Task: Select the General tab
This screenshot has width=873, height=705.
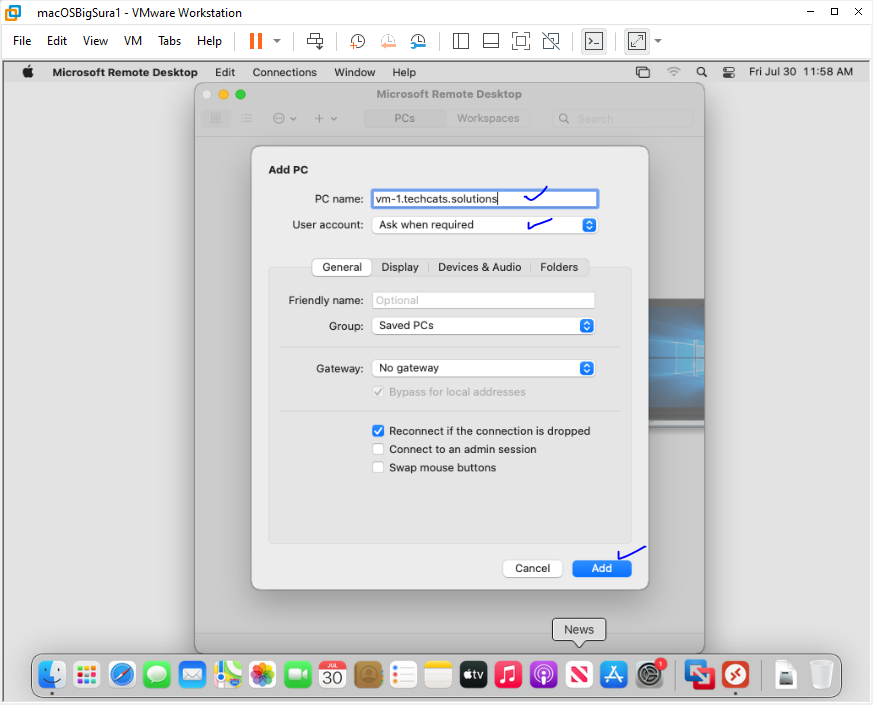Action: [x=342, y=267]
